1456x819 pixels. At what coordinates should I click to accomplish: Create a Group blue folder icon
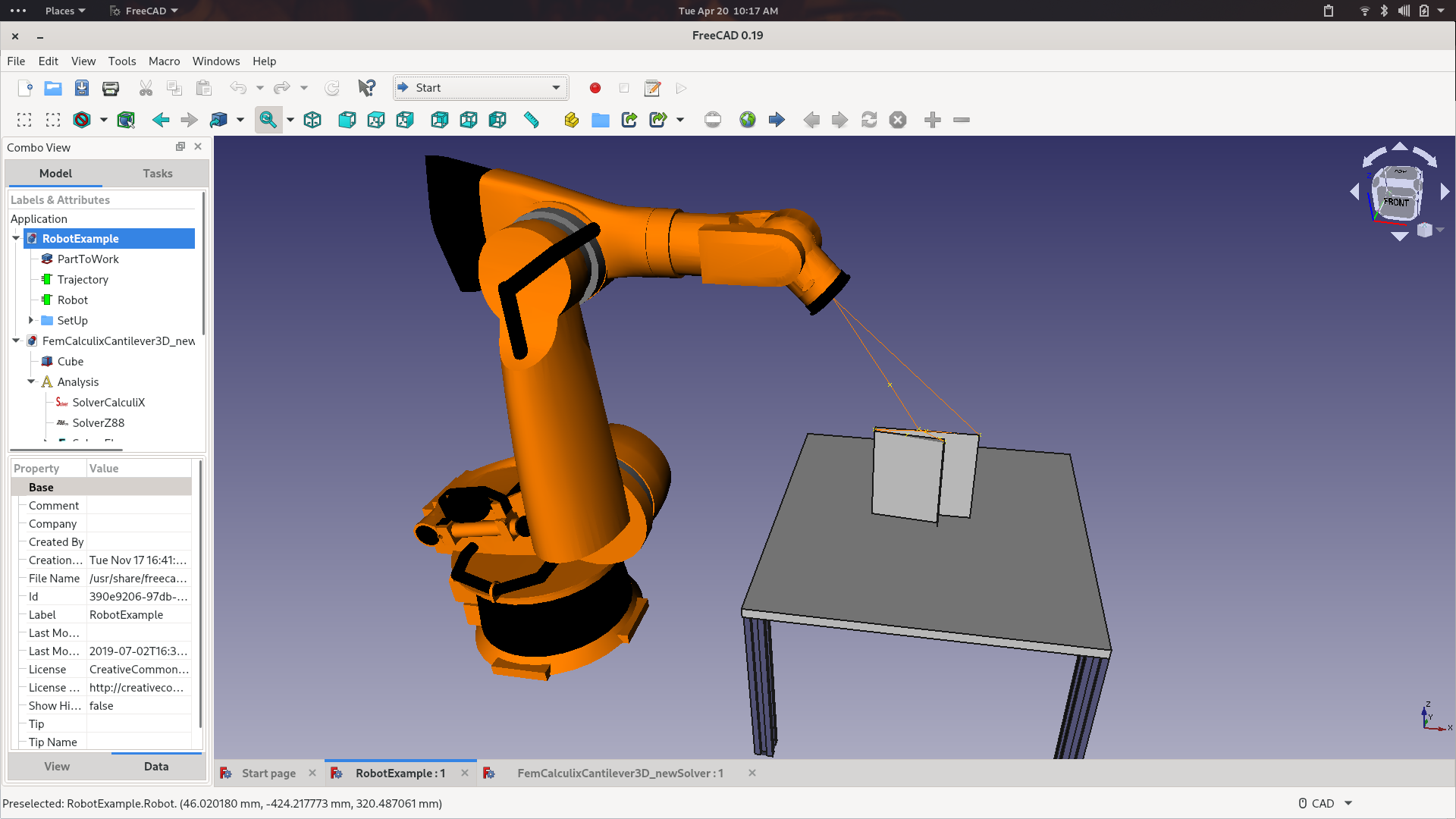[x=601, y=120]
